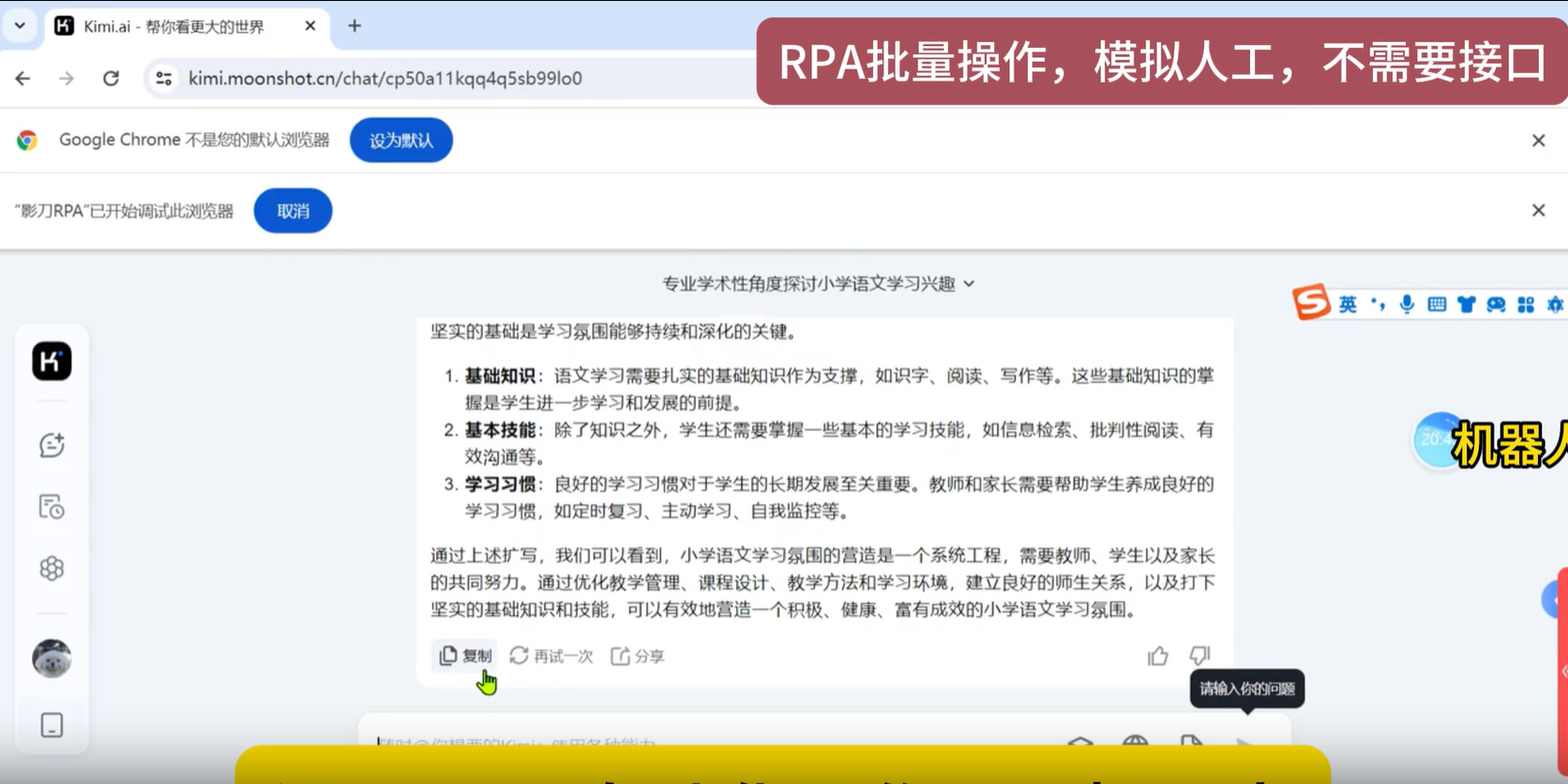The image size is (1568, 784).
Task: Toggle thumbs down on the response
Action: click(1199, 656)
